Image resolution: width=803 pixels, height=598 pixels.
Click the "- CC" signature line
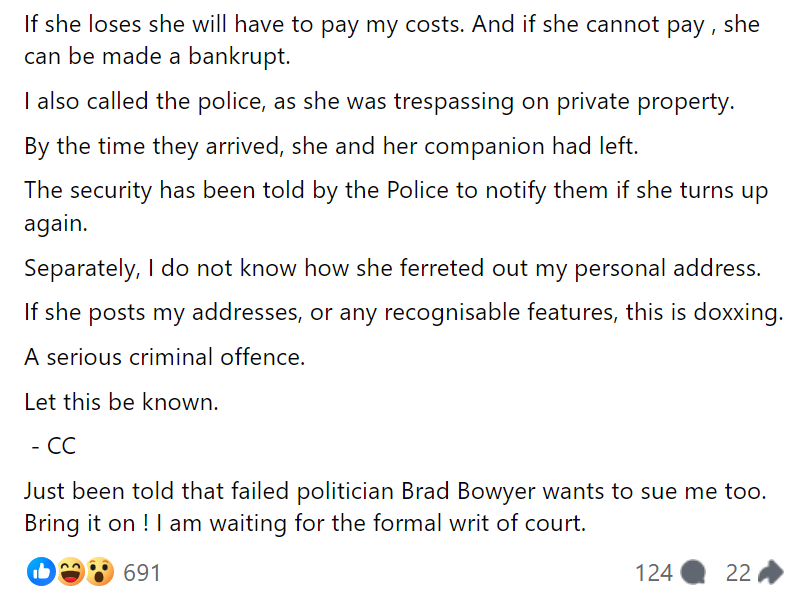coord(54,447)
